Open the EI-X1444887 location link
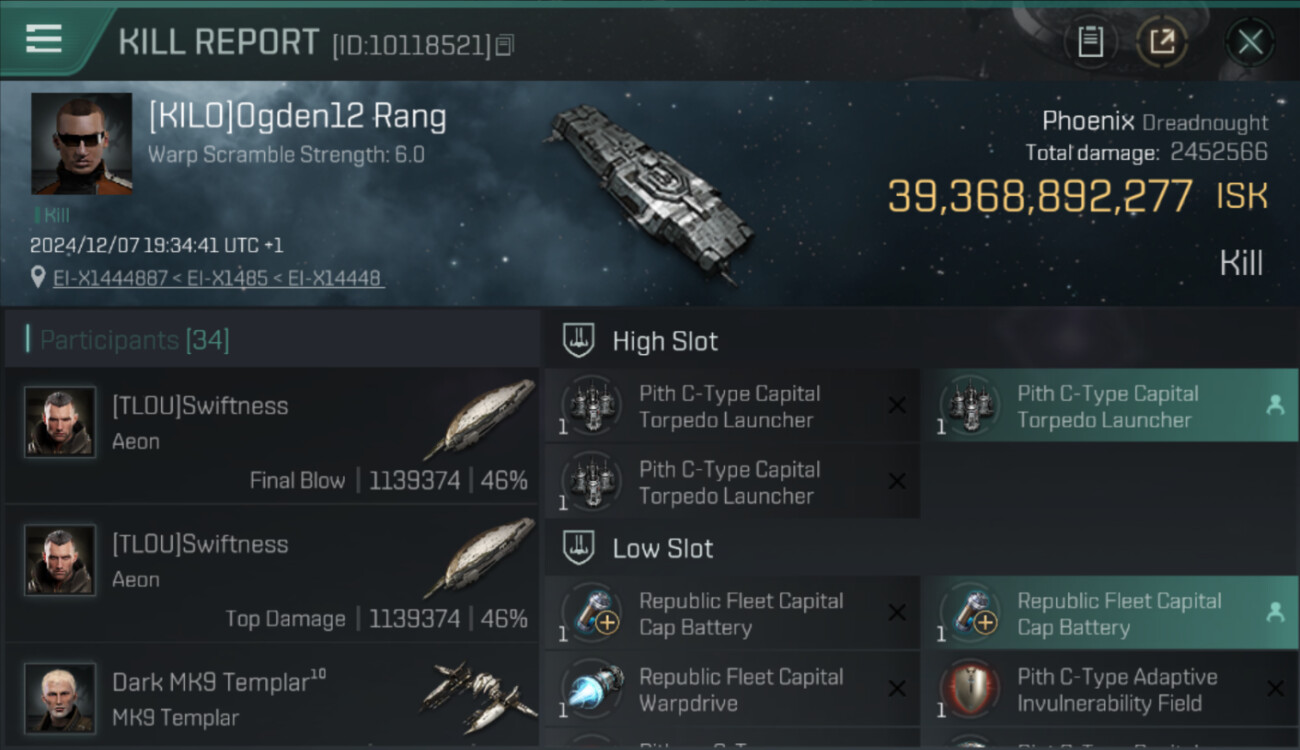 [x=218, y=278]
